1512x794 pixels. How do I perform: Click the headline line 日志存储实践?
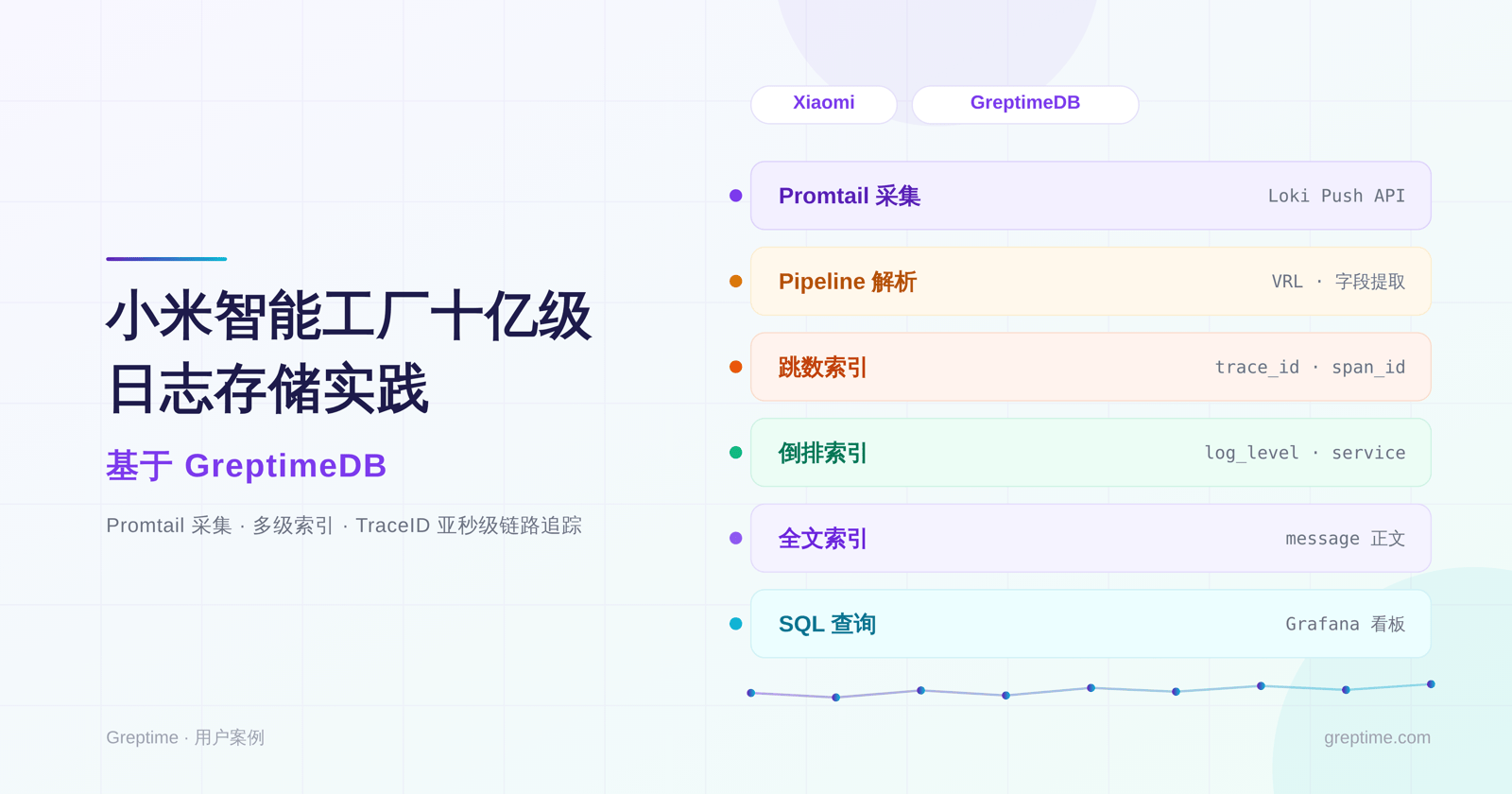pos(267,388)
